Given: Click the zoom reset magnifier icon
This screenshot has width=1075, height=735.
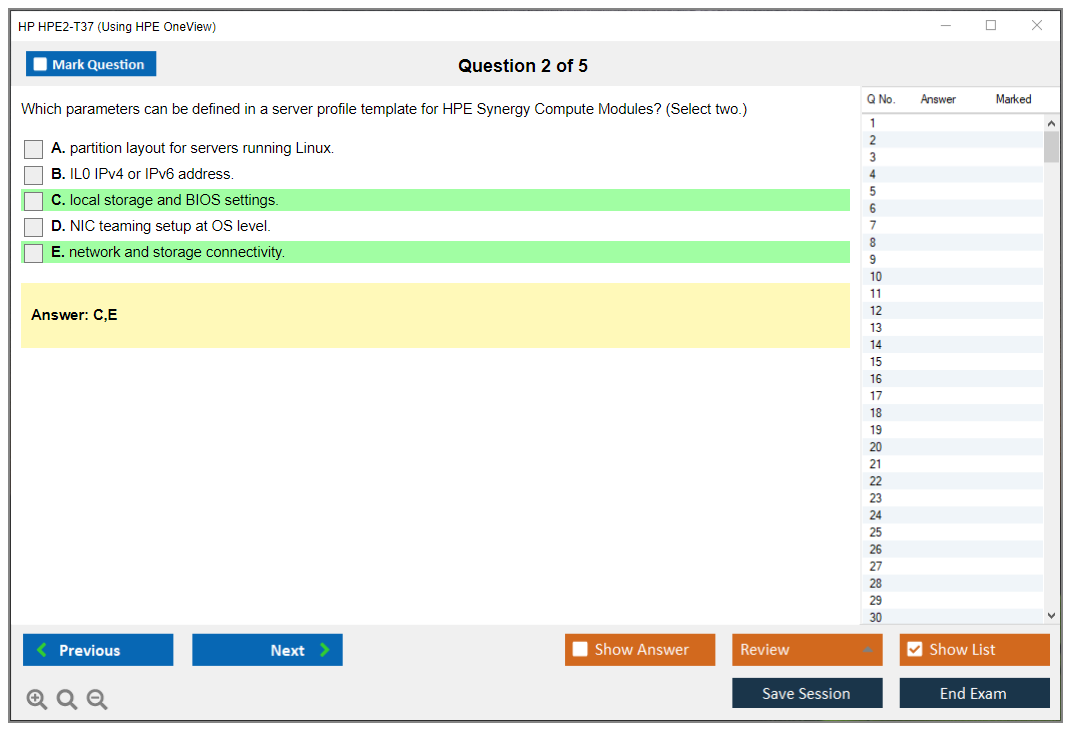Looking at the screenshot, I should (x=67, y=700).
